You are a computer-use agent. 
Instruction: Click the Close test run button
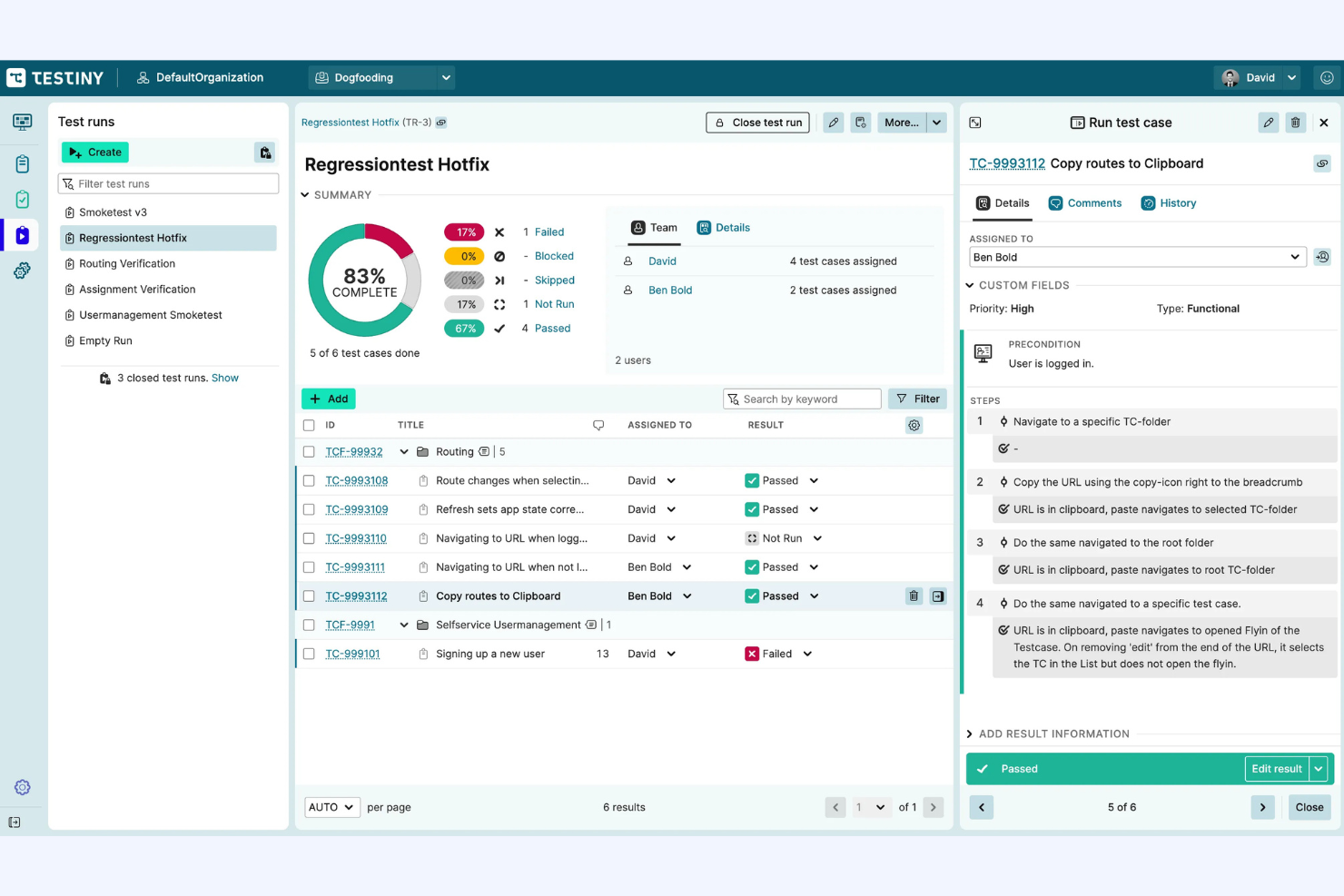click(757, 122)
